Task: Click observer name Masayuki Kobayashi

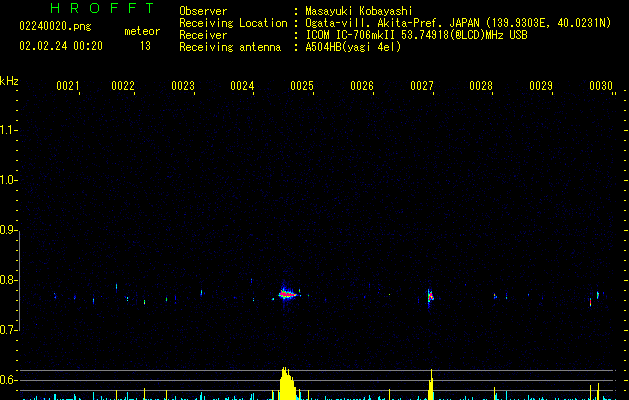Action: point(359,11)
